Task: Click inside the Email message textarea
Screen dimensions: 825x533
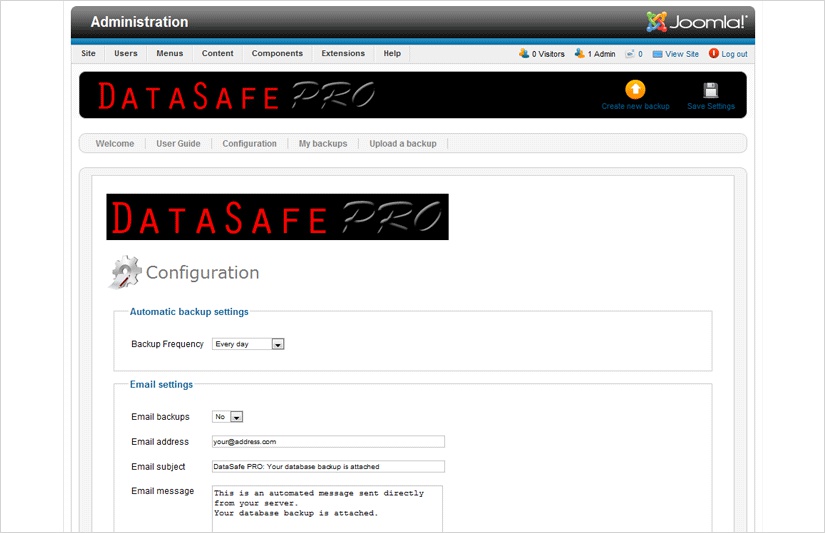Action: coord(327,508)
